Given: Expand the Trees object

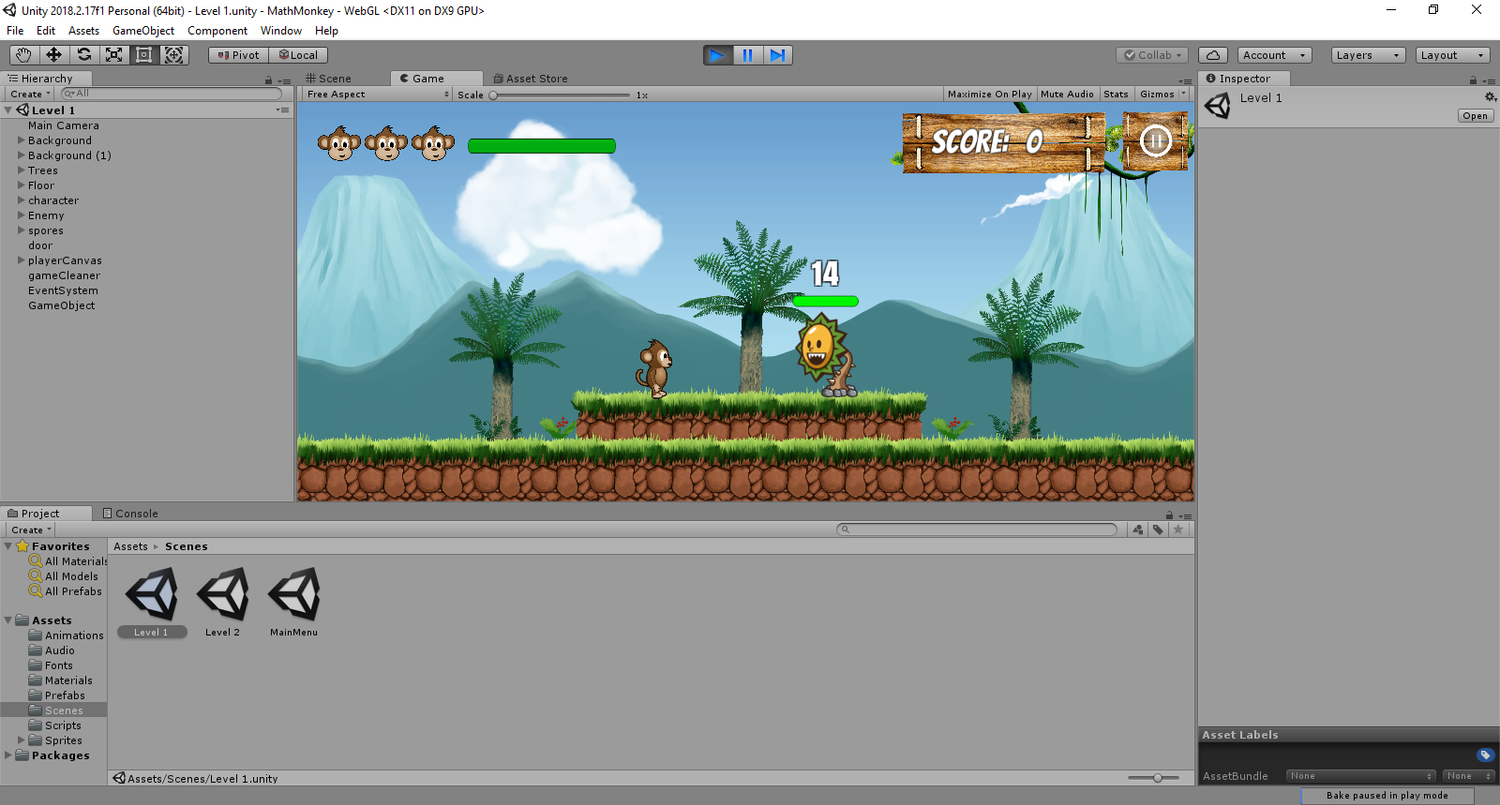Looking at the screenshot, I should pos(21,170).
